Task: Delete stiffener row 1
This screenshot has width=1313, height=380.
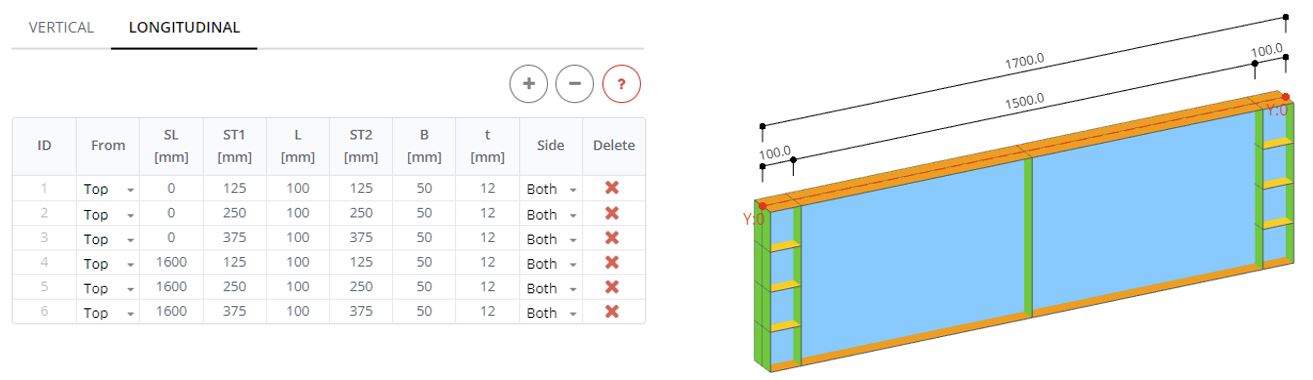Action: click(612, 188)
